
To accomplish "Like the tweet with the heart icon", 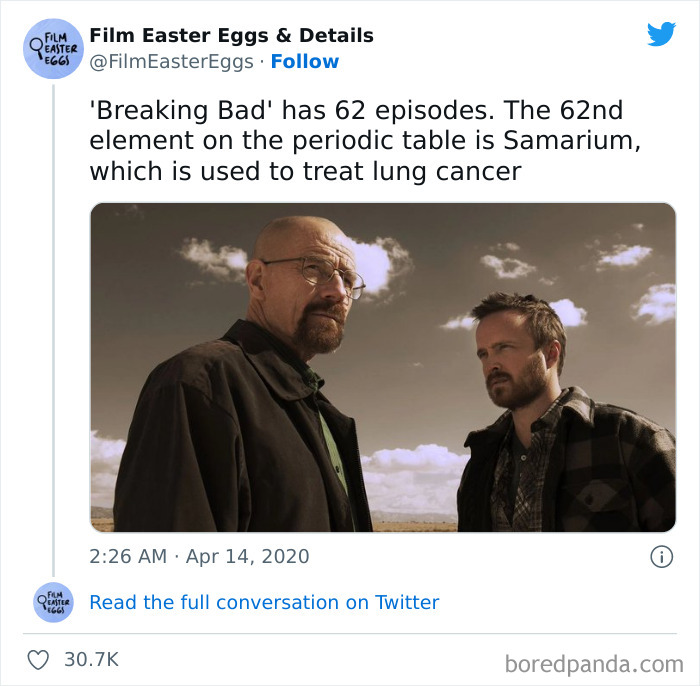I will coord(38,660).
